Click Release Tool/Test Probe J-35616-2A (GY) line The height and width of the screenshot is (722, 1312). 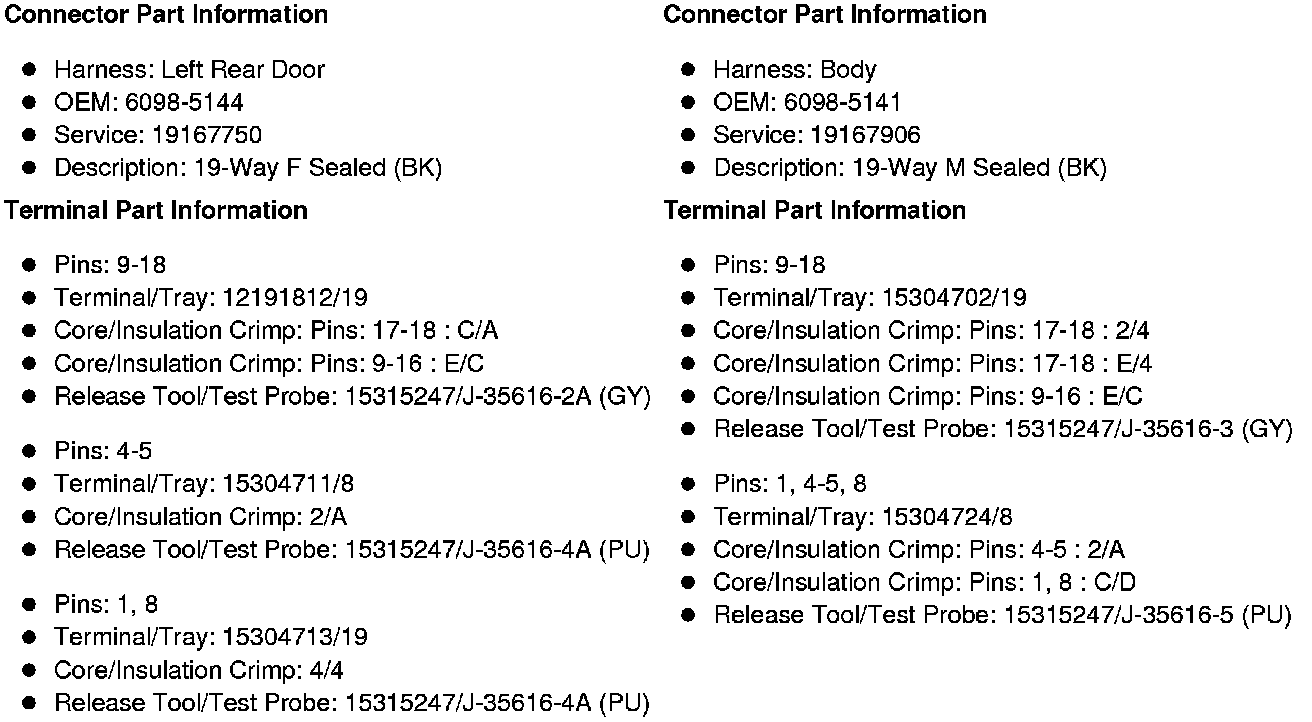pyautogui.click(x=352, y=397)
